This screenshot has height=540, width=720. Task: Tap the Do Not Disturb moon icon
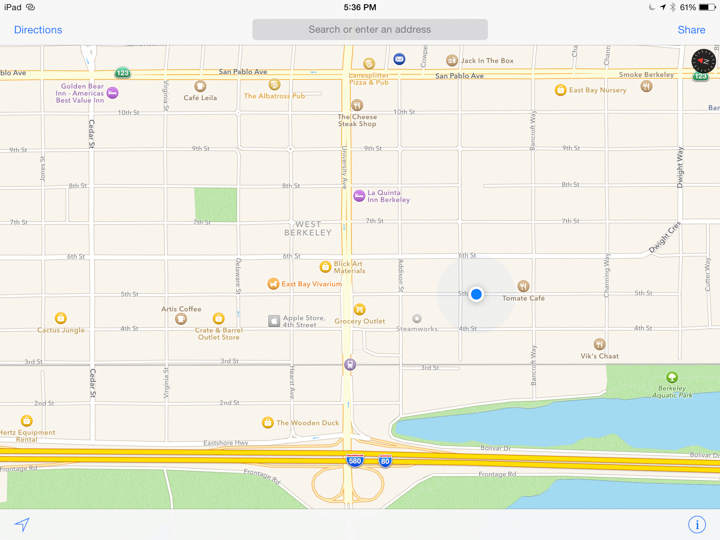pos(652,7)
